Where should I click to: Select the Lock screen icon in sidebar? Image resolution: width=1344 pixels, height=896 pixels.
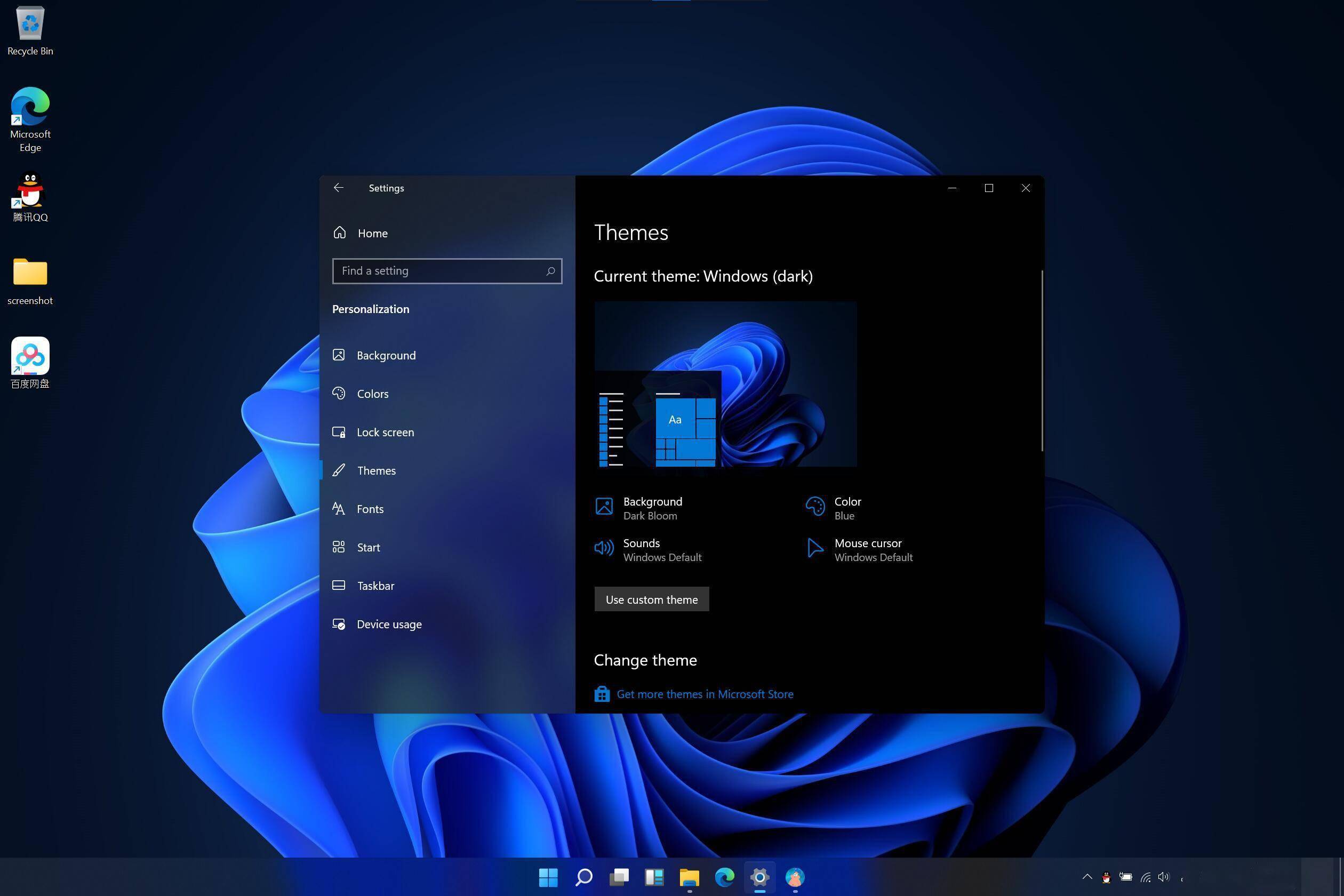[339, 432]
